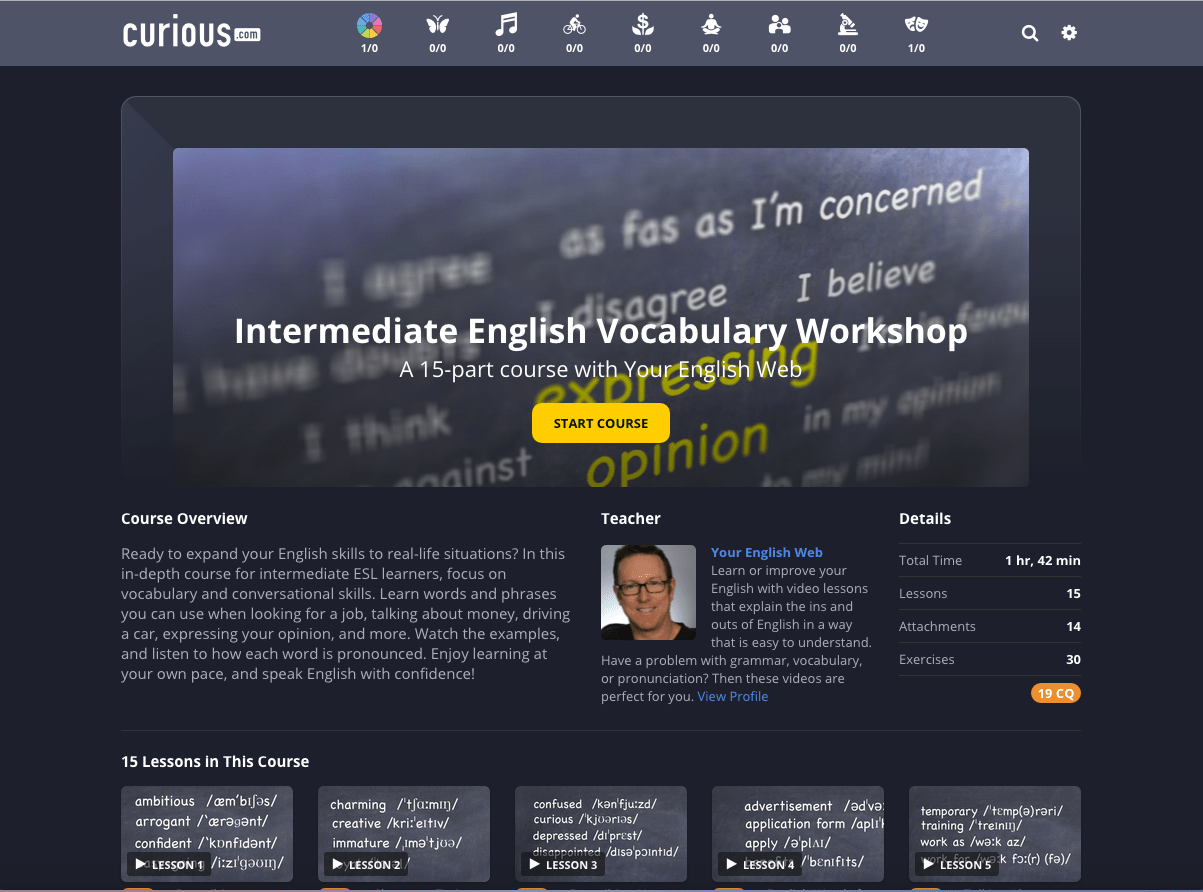The width and height of the screenshot is (1203, 892).
Task: Play Lesson 1 about ambitious and arrogant
Action: pos(207,834)
